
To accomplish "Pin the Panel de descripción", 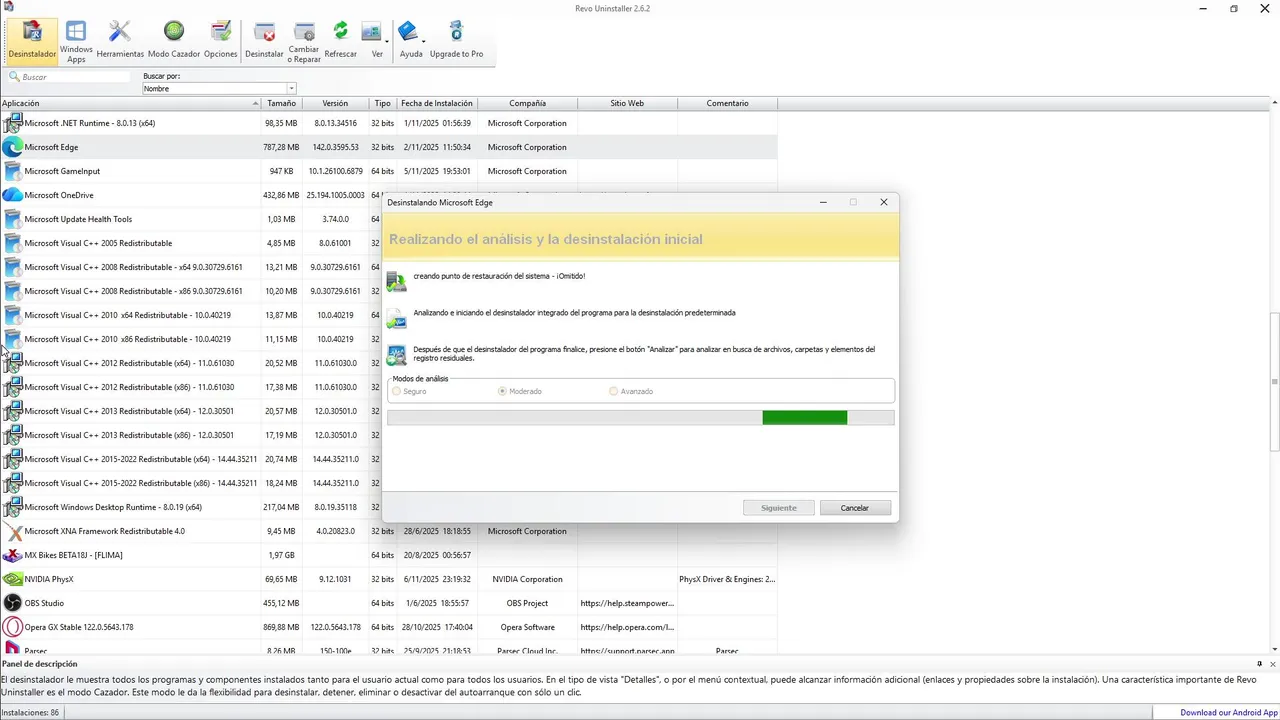I will [x=1259, y=664].
